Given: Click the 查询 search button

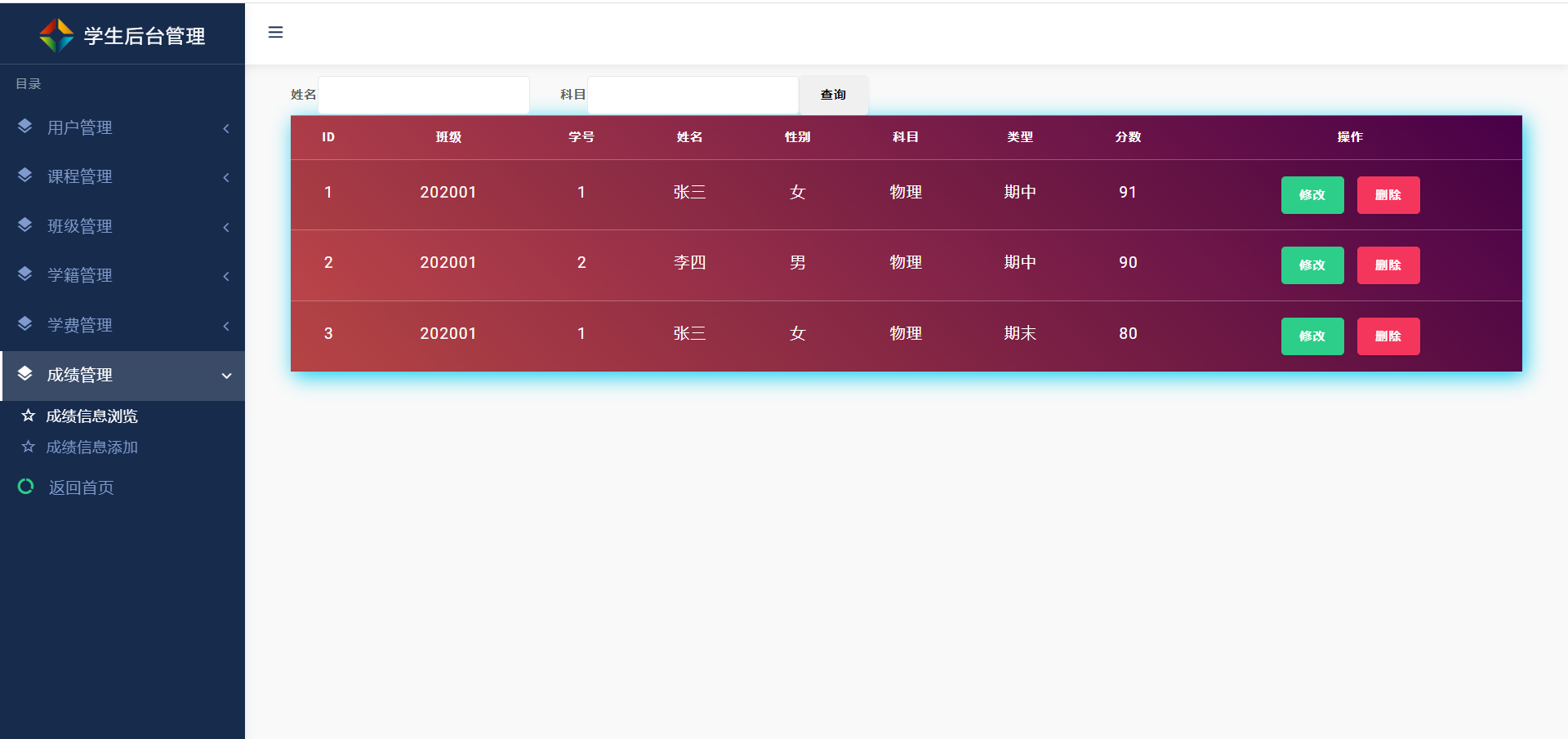Looking at the screenshot, I should click(833, 95).
